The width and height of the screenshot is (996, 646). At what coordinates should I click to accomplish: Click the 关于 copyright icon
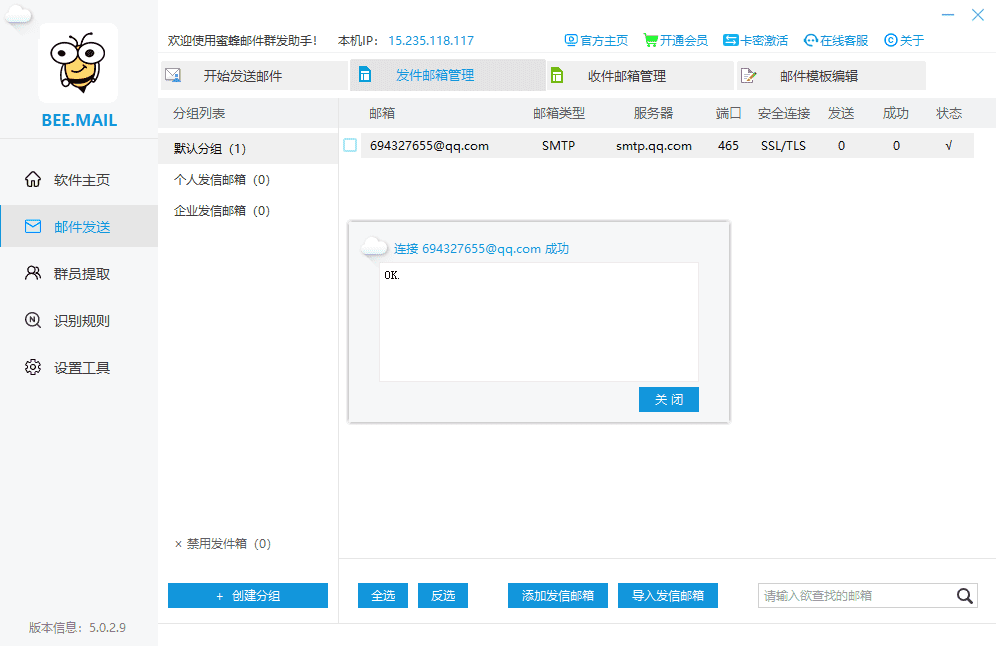coord(891,41)
